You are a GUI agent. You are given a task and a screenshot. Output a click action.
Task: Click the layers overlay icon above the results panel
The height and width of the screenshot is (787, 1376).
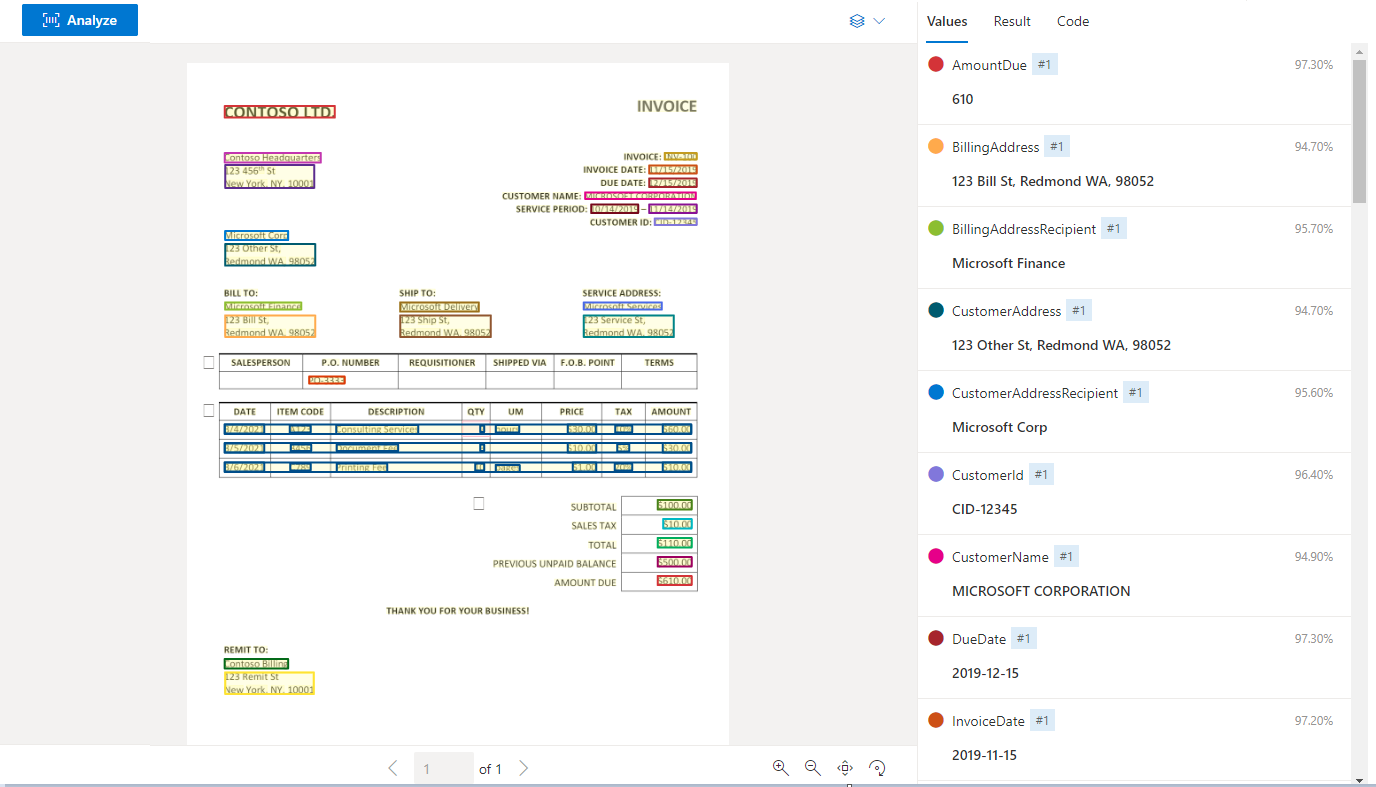coord(856,20)
